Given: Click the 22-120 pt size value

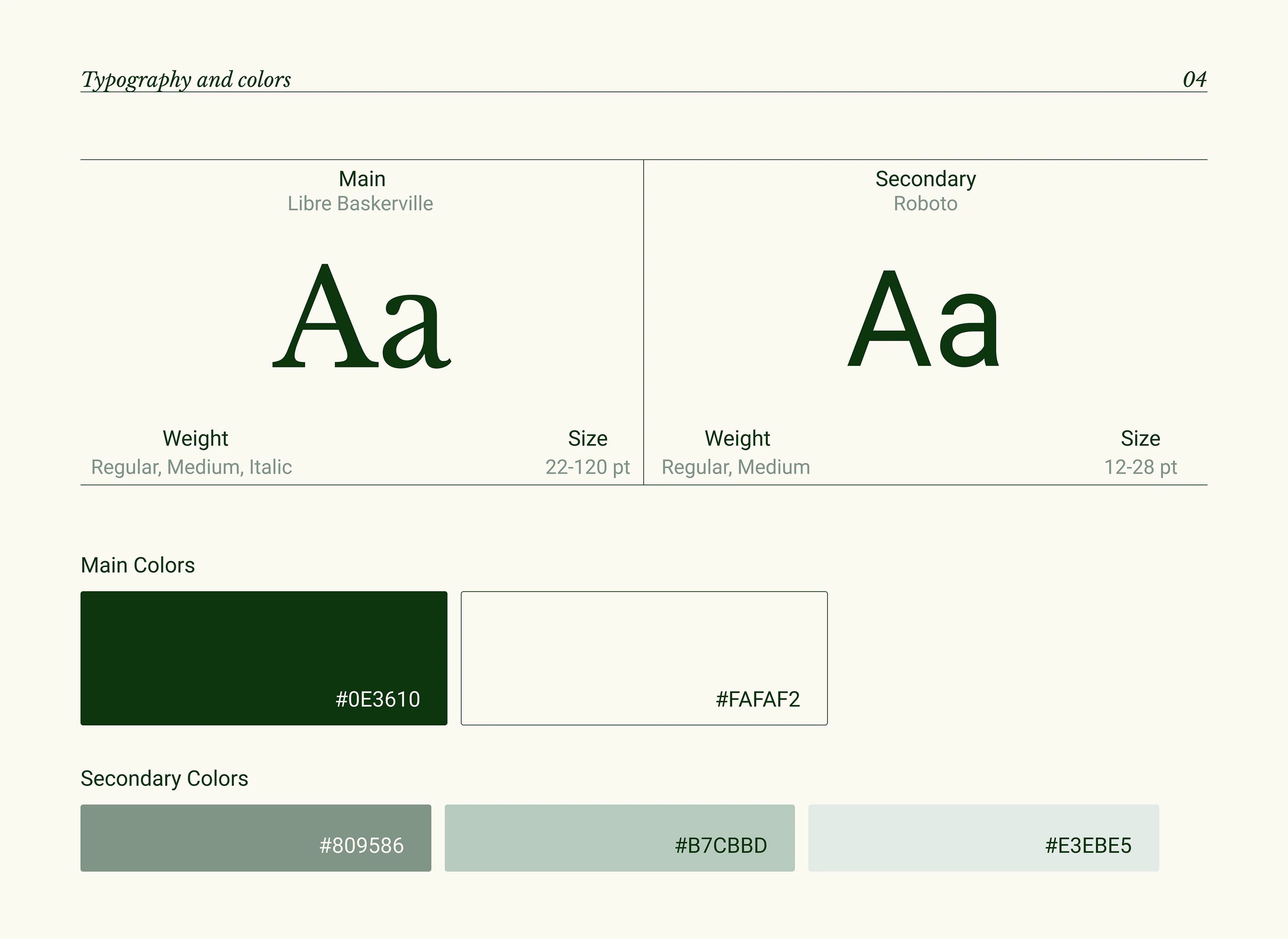Looking at the screenshot, I should pyautogui.click(x=588, y=467).
